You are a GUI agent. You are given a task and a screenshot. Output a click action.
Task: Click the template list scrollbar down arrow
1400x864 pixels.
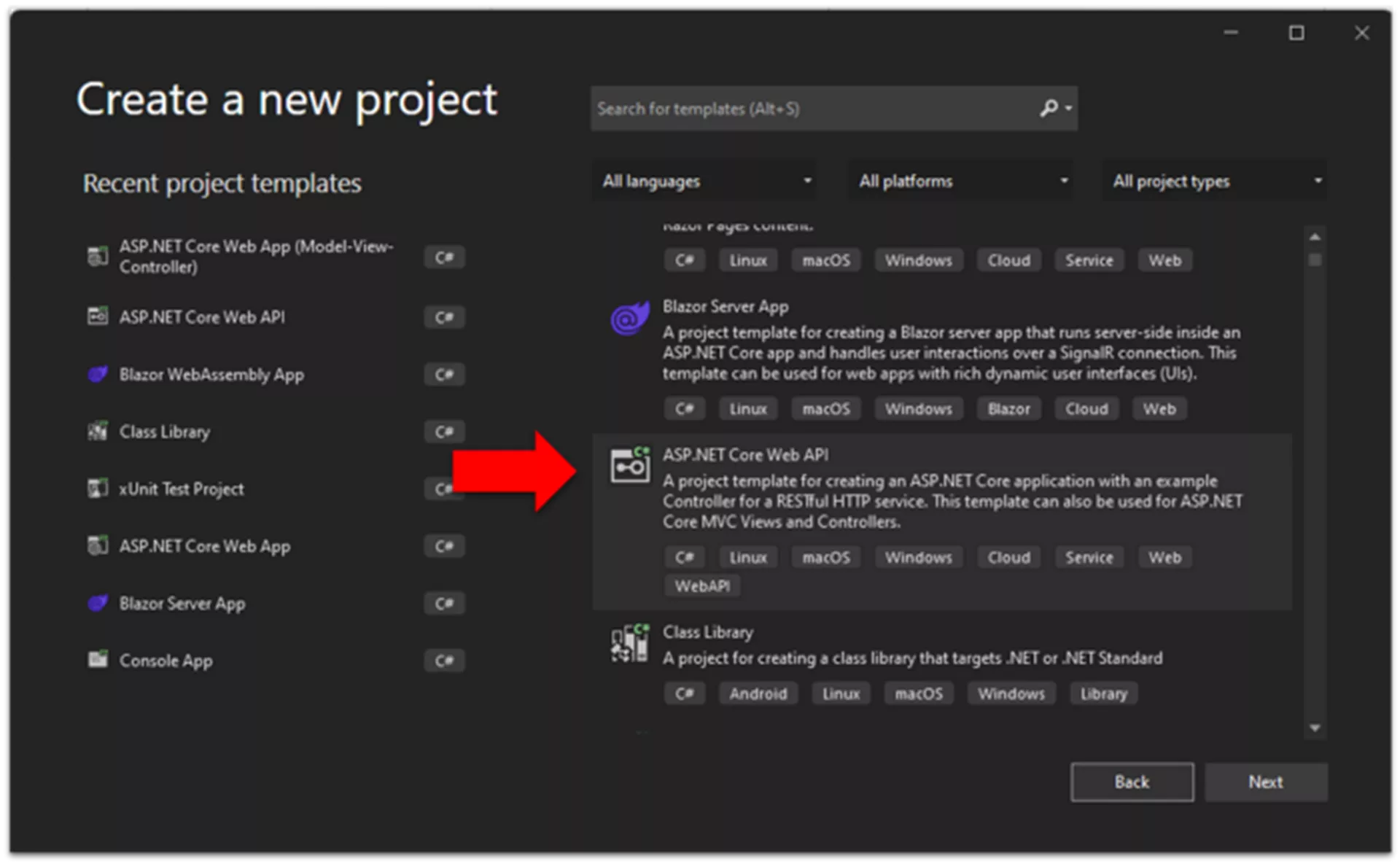pos(1315,728)
